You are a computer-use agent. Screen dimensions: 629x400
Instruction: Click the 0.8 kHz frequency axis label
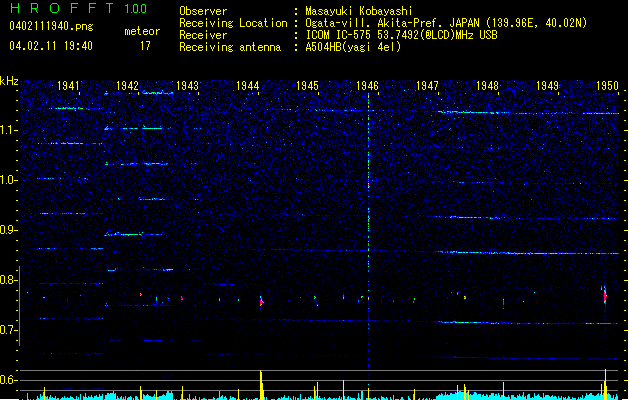coord(9,280)
